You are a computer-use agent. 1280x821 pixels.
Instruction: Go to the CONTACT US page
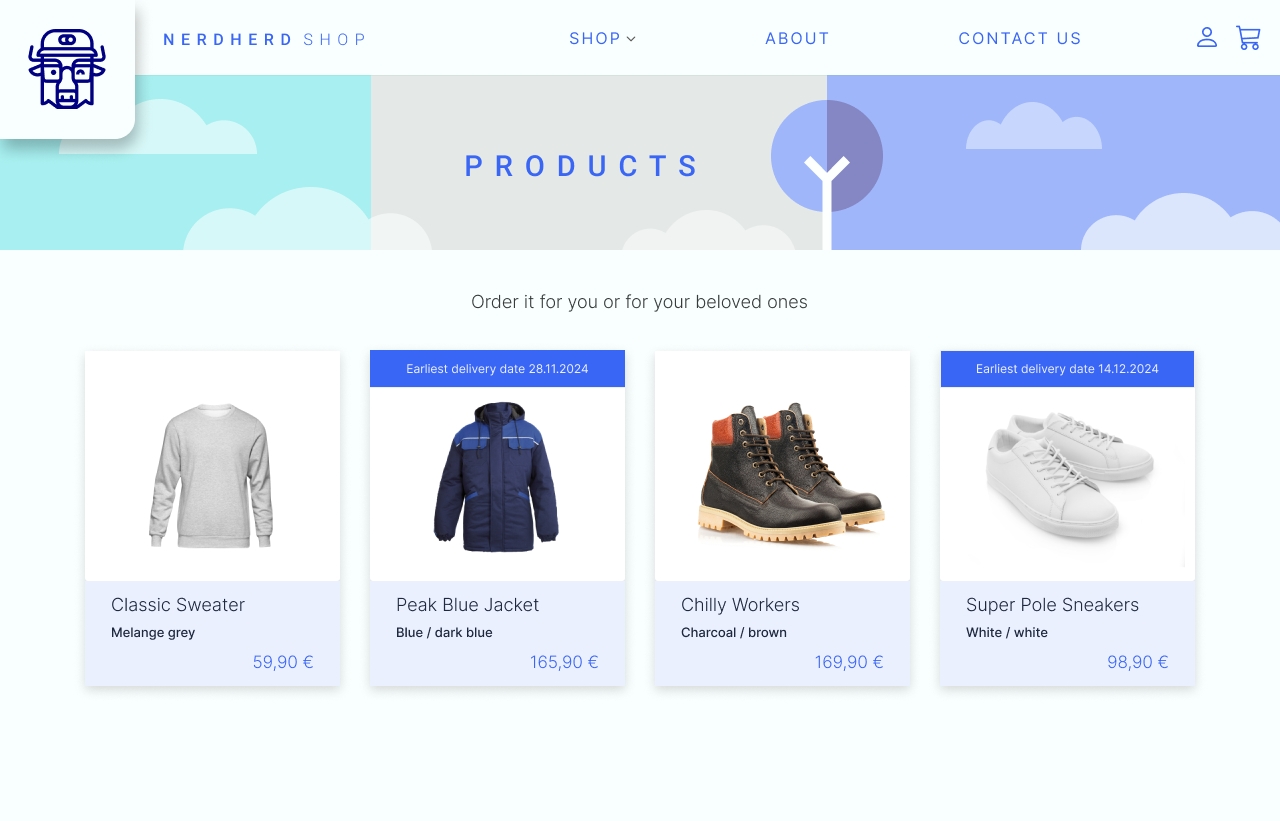[x=1020, y=38]
